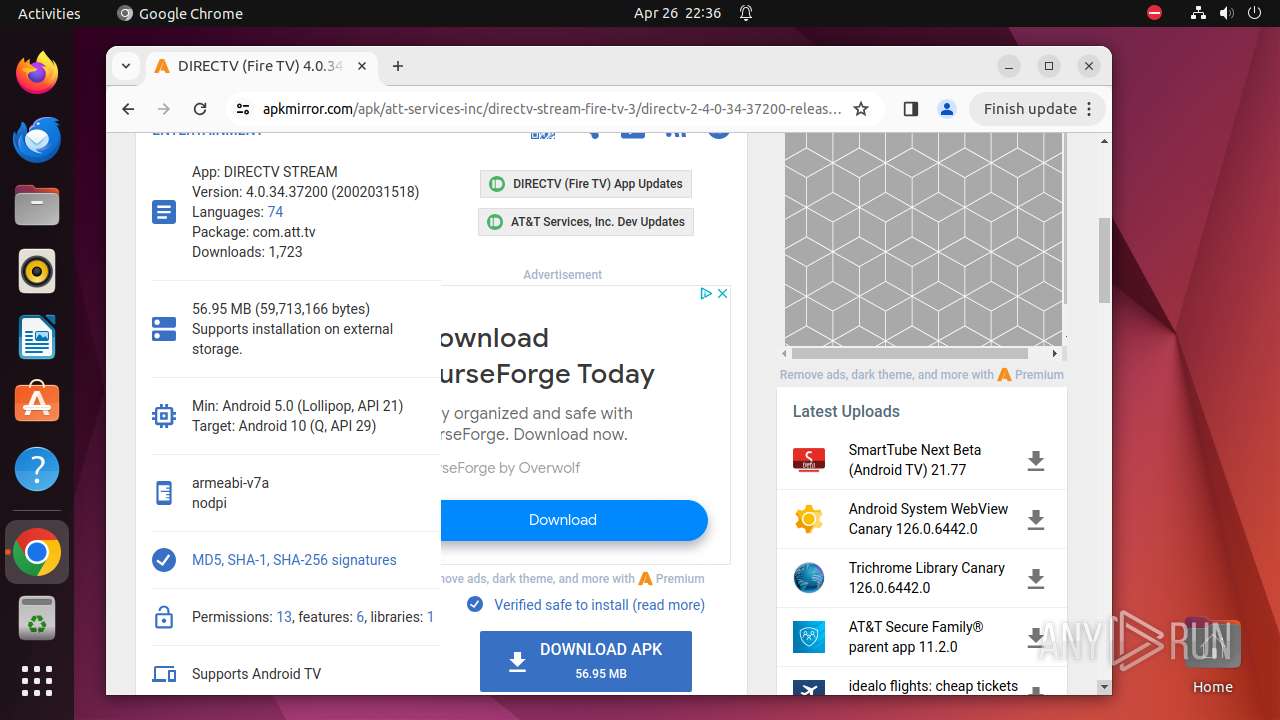1280x720 pixels.
Task: Show Applications grid in the dock
Action: (37, 681)
